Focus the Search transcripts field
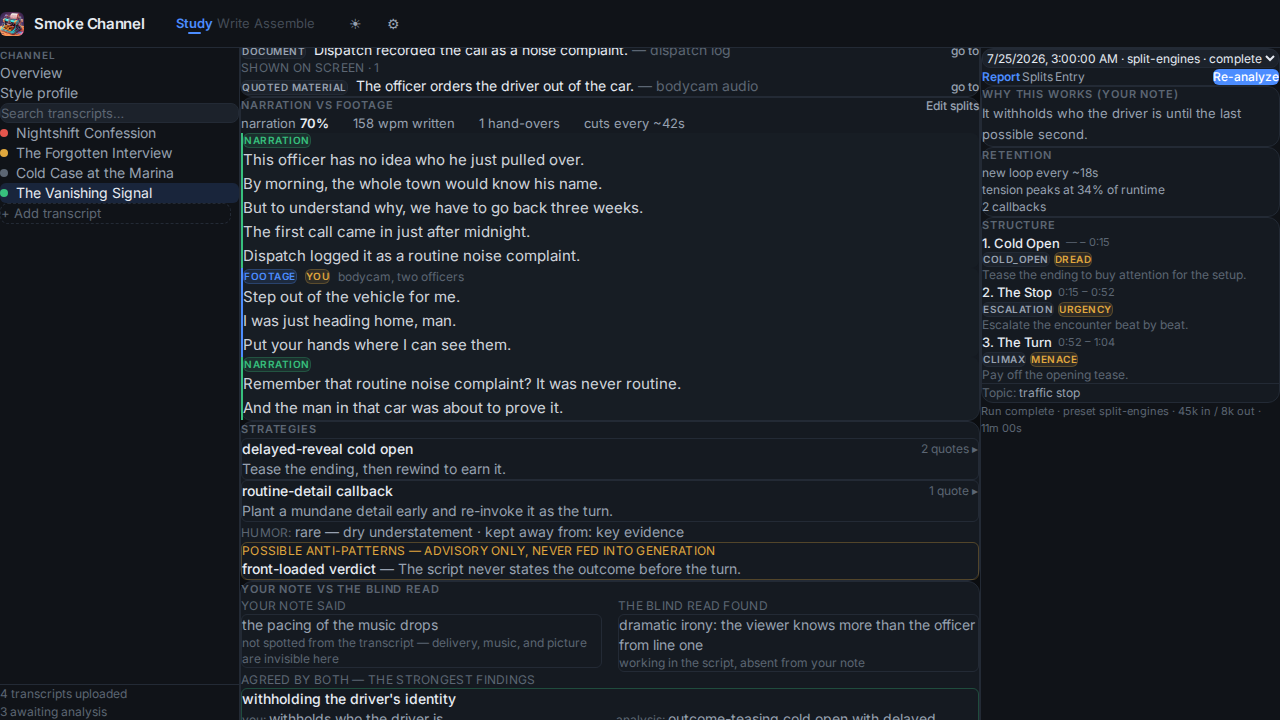 (x=119, y=113)
